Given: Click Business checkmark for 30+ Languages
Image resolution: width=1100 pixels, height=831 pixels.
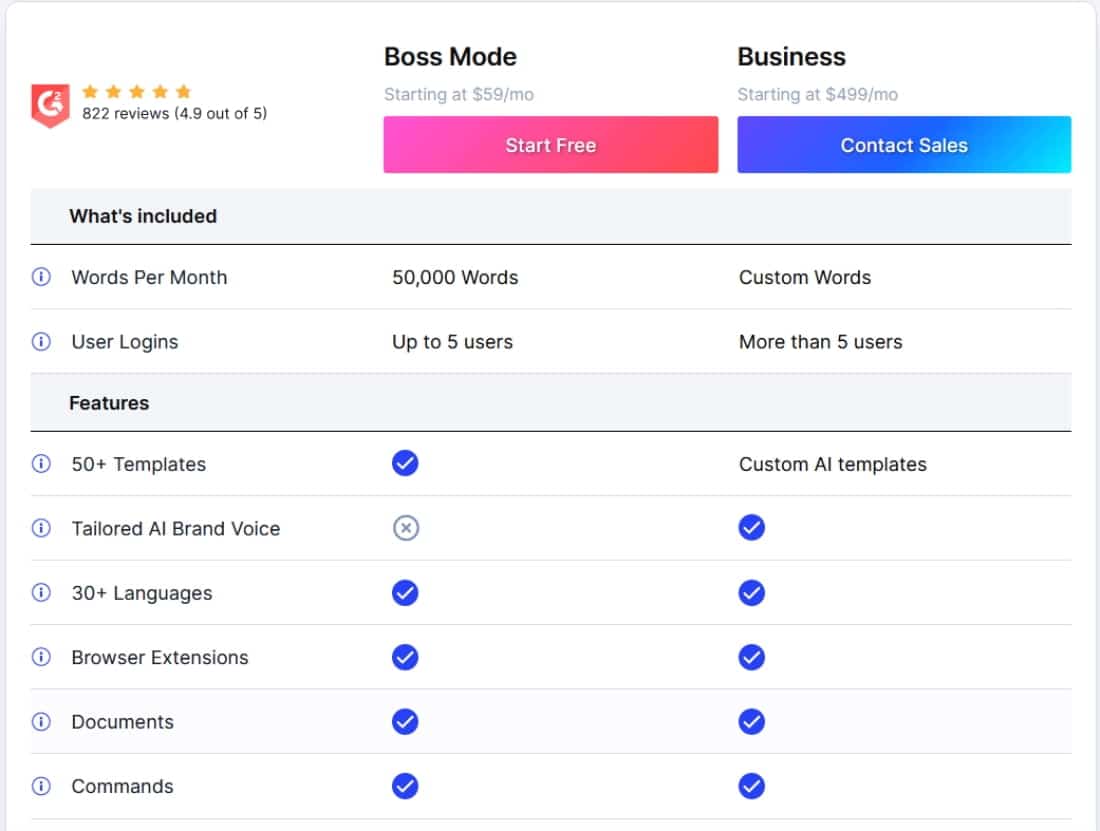Looking at the screenshot, I should (751, 593).
